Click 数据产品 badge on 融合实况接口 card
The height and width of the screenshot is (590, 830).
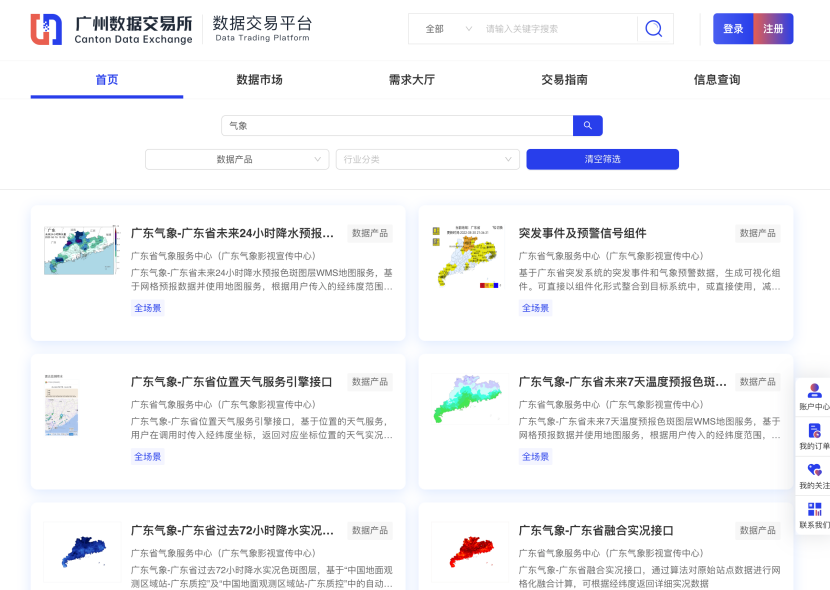click(757, 531)
